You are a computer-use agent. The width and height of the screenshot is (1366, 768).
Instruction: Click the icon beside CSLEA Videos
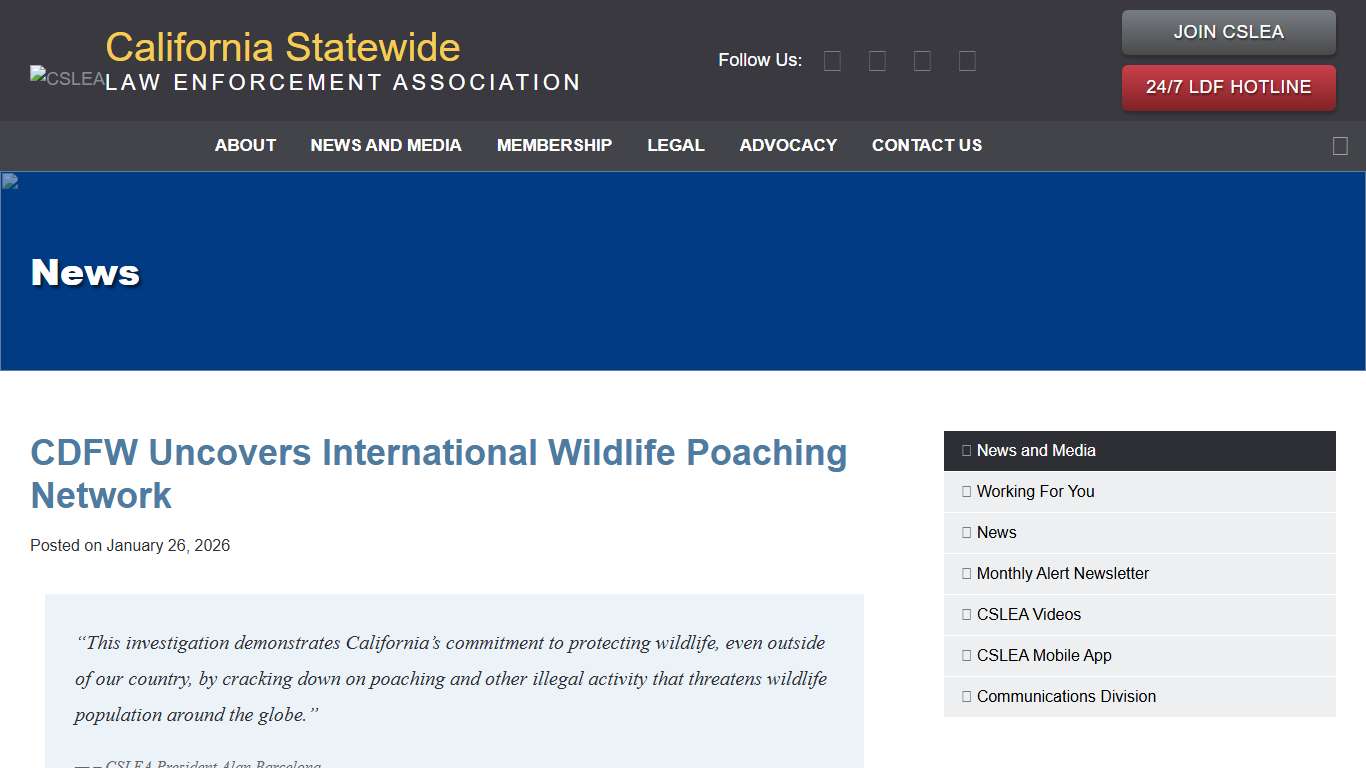coord(965,614)
